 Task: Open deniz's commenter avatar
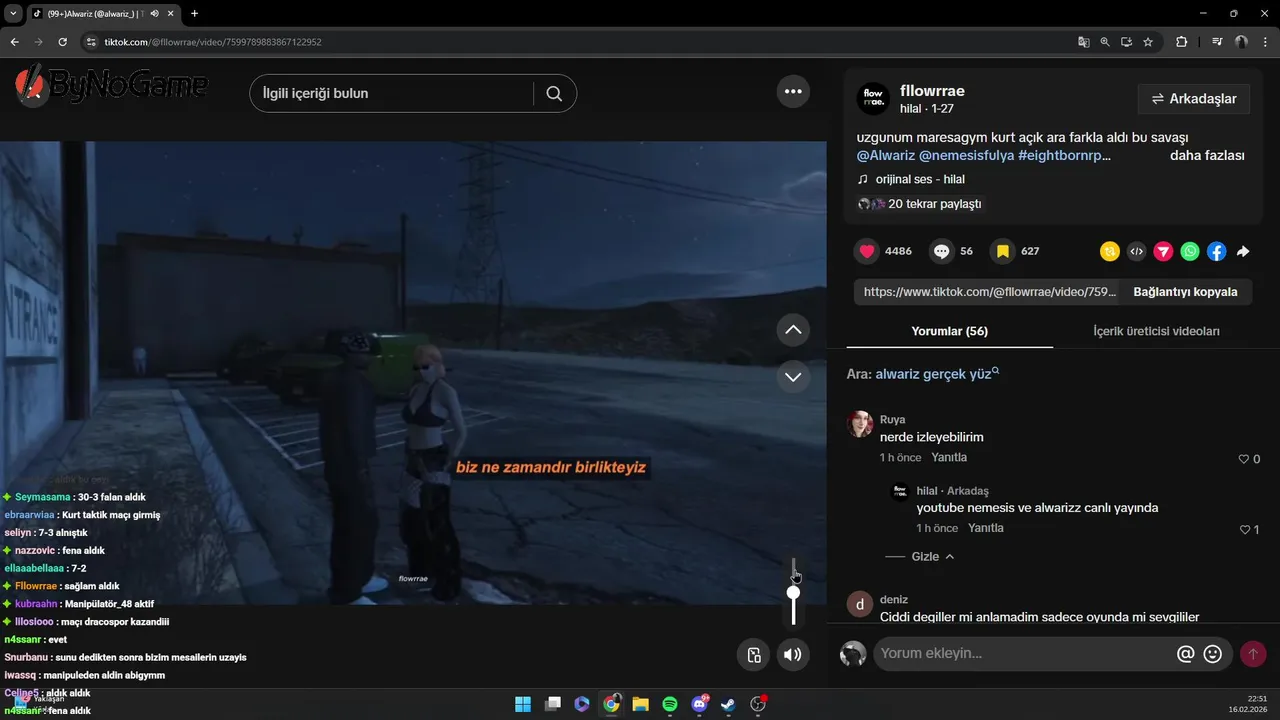click(860, 604)
